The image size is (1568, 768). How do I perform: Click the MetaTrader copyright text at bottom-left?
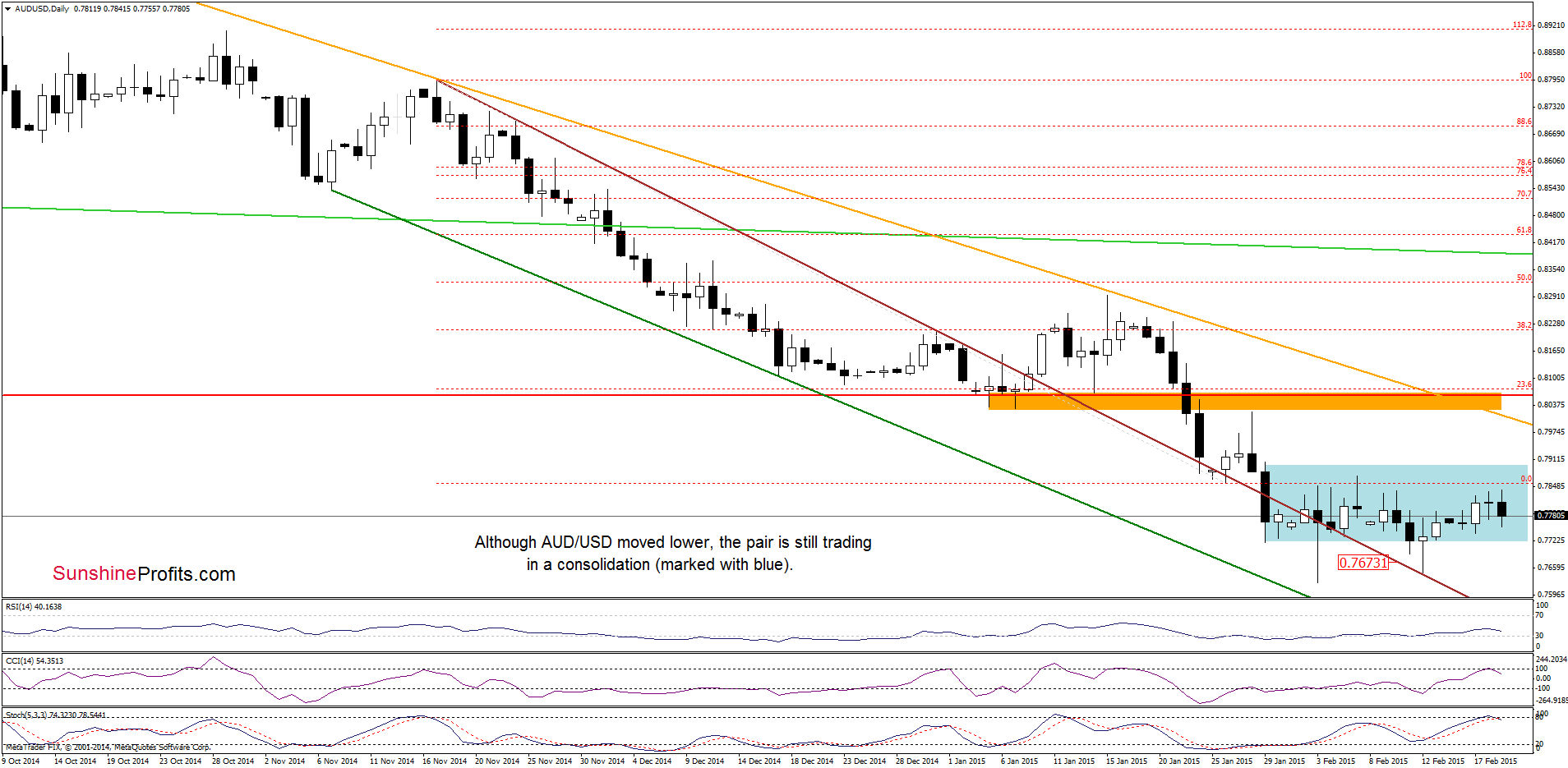point(108,747)
